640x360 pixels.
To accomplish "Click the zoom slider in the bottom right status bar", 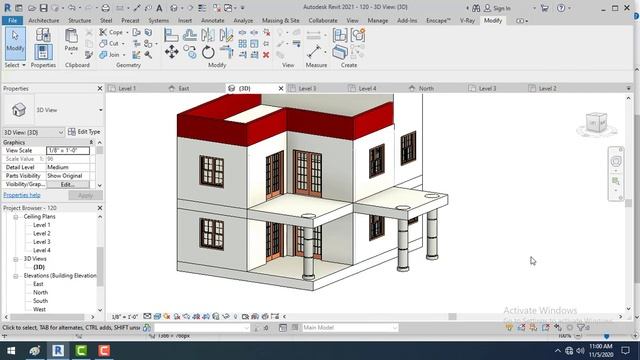I will [x=607, y=336].
